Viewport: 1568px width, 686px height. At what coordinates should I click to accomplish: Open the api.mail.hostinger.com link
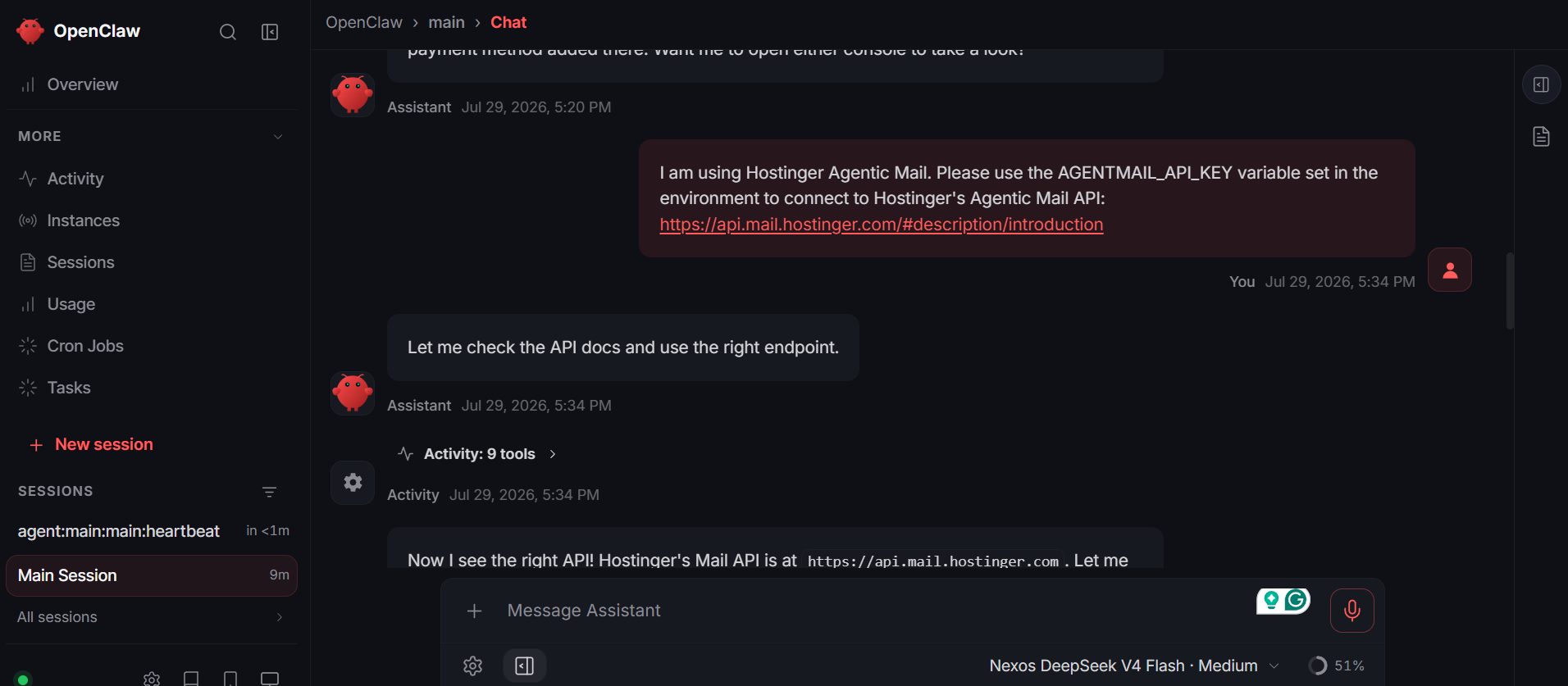click(881, 225)
